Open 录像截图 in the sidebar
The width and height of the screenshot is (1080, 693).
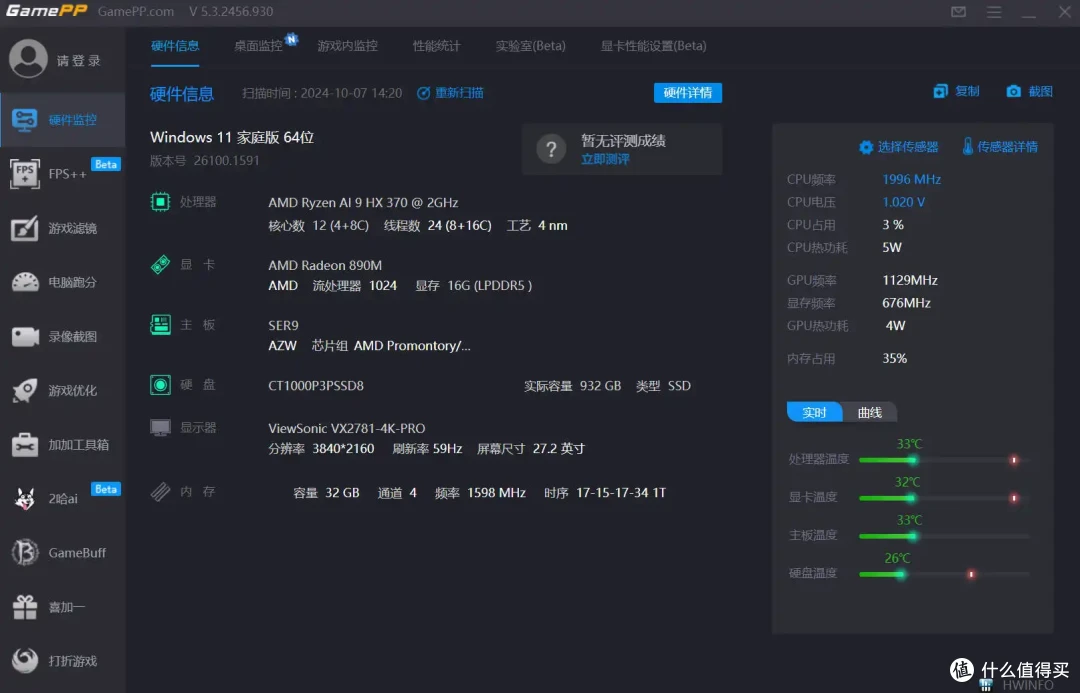point(62,336)
